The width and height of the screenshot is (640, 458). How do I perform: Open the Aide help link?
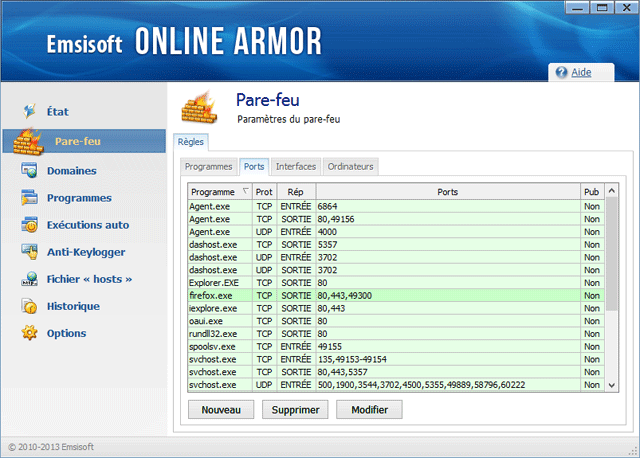[x=581, y=72]
